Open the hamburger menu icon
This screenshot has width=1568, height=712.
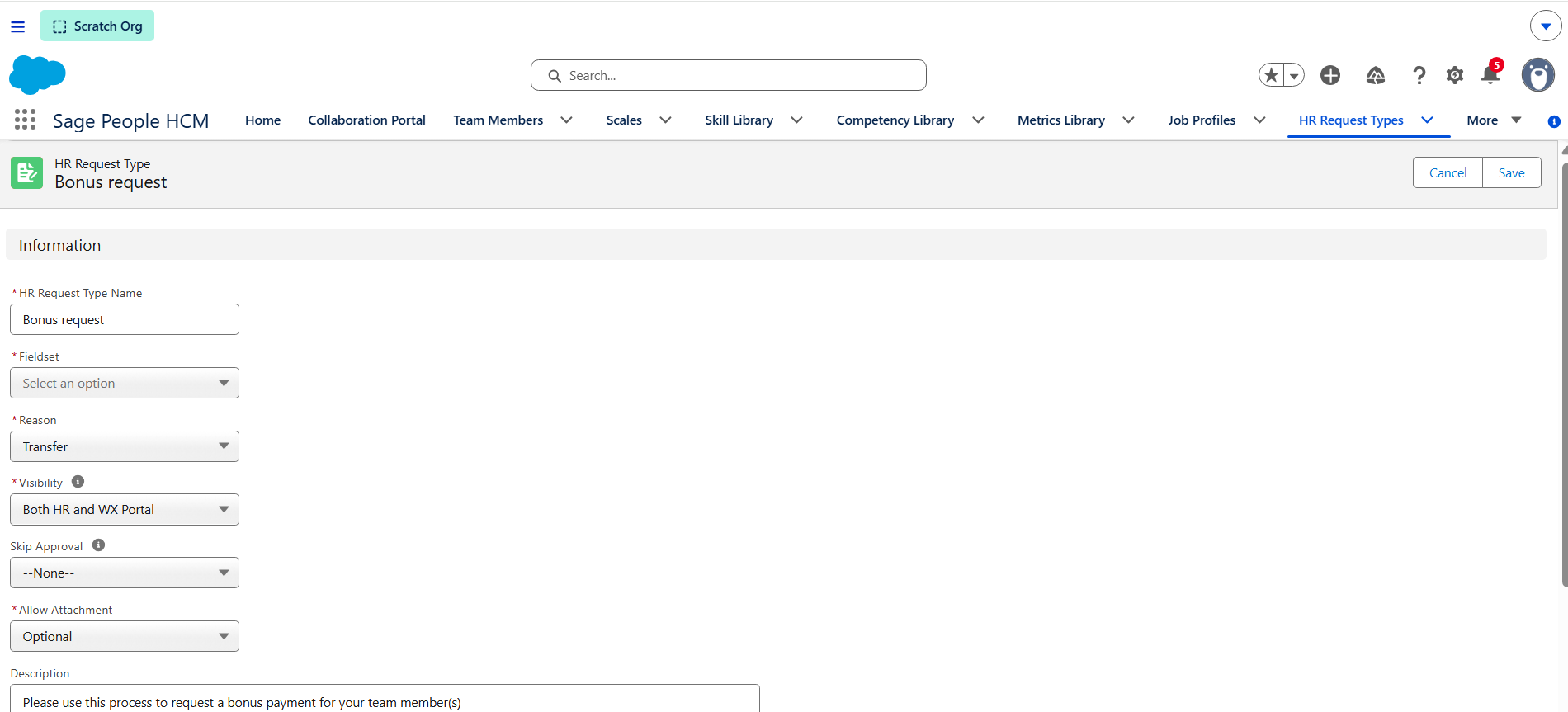[17, 26]
